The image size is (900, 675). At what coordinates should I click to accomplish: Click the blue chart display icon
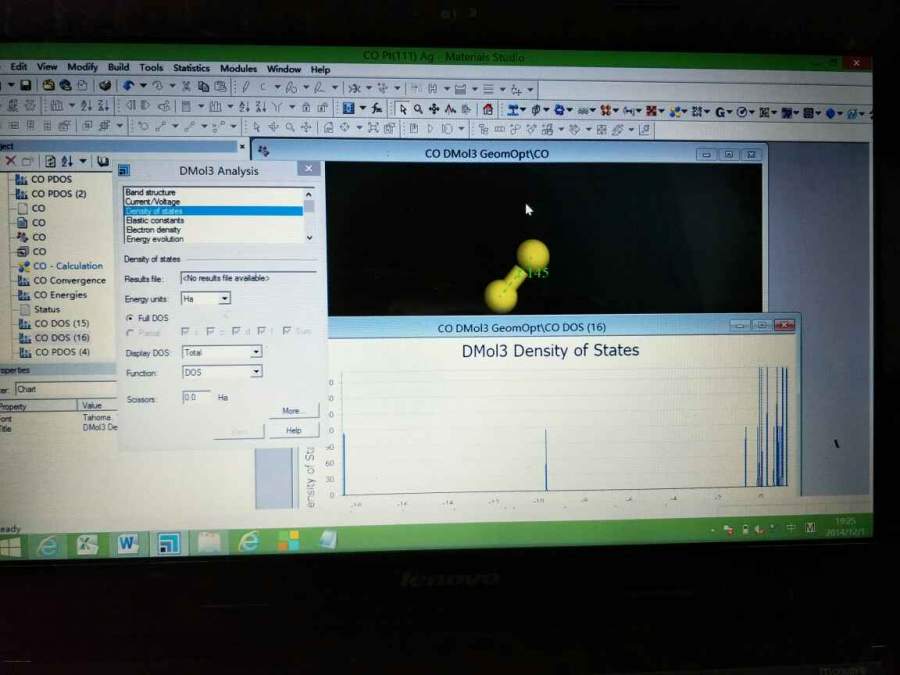pyautogui.click(x=348, y=108)
